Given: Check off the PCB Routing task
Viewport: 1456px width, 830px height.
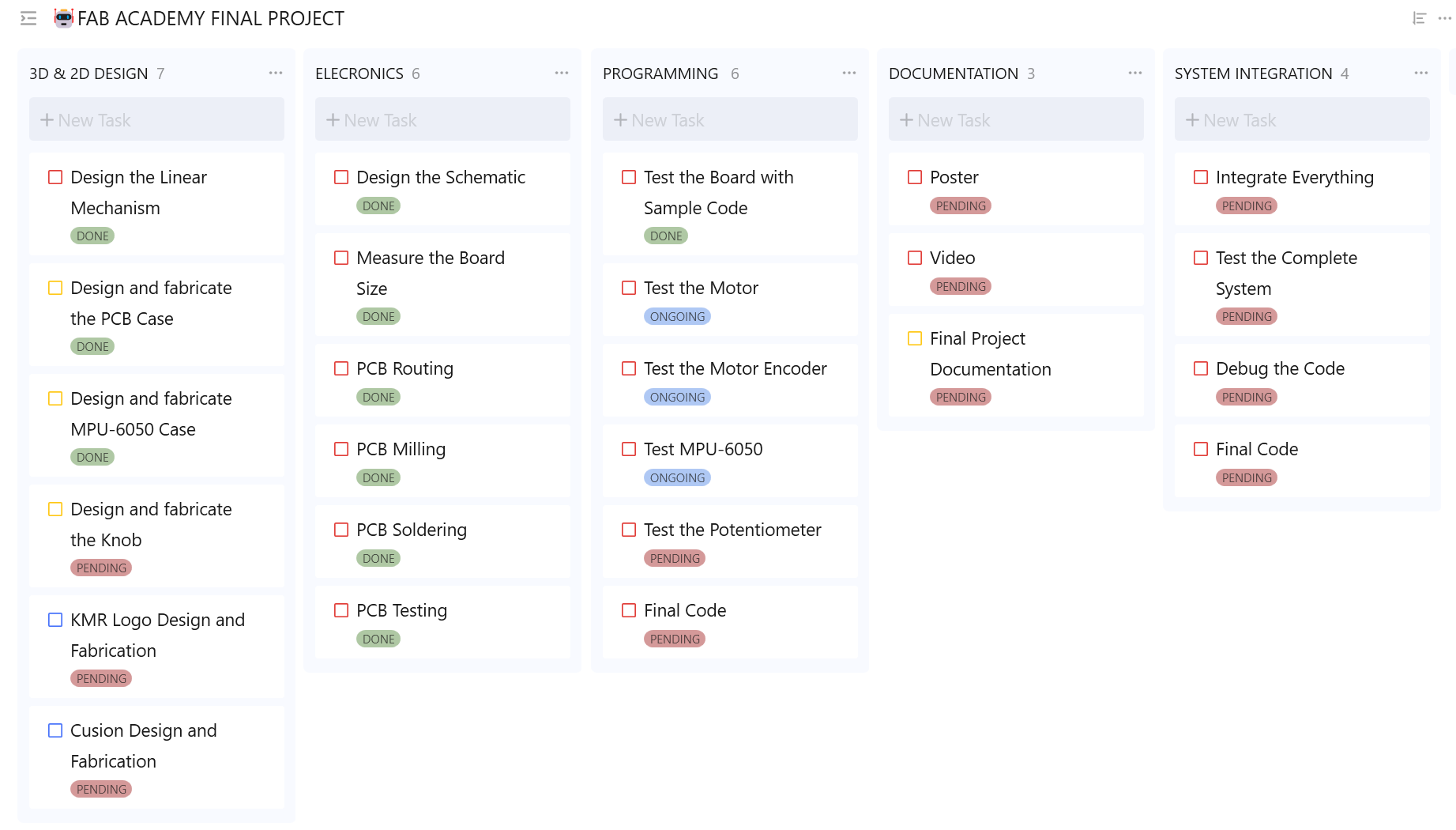Looking at the screenshot, I should [x=341, y=368].
